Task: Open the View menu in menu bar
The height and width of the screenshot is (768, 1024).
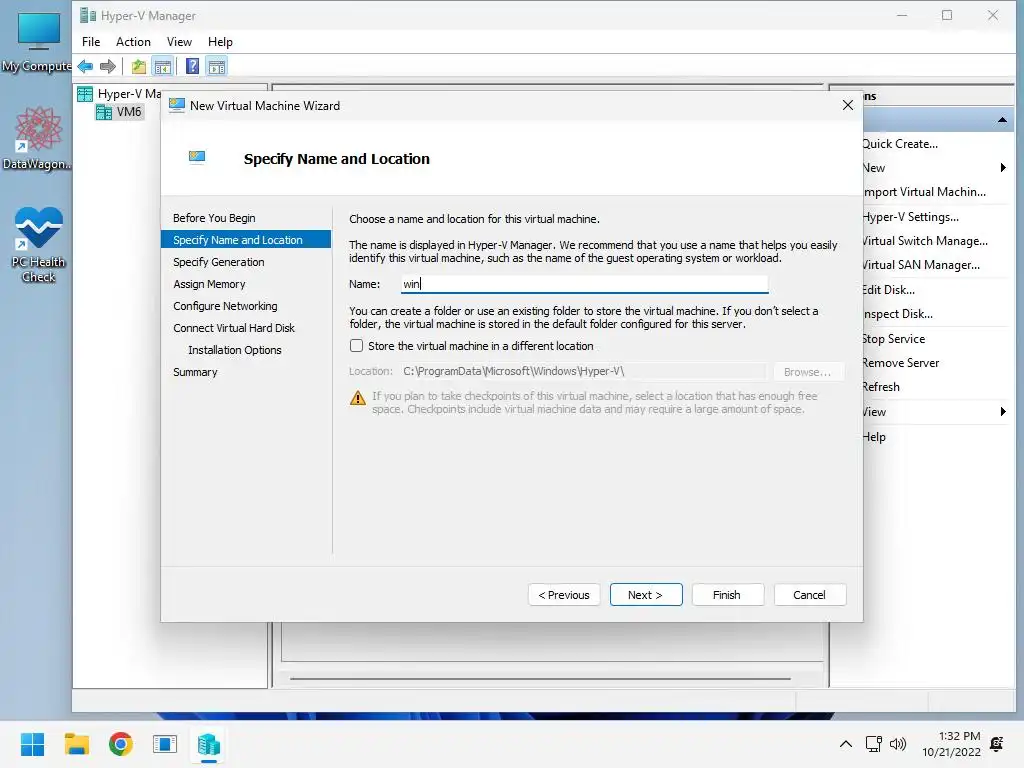Action: click(x=179, y=42)
